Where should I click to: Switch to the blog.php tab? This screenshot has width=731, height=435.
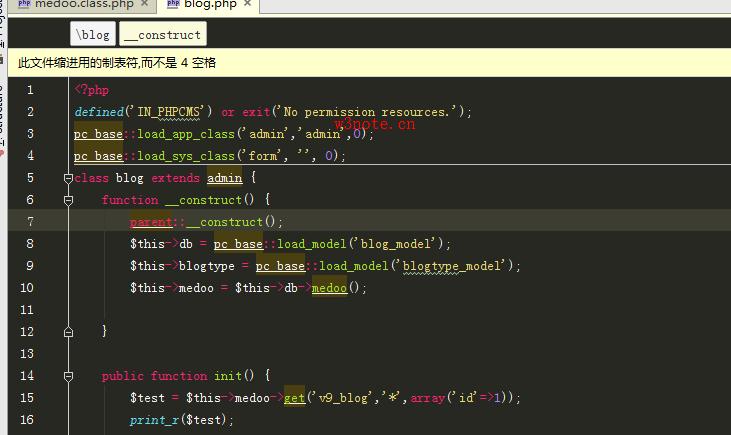210,5
